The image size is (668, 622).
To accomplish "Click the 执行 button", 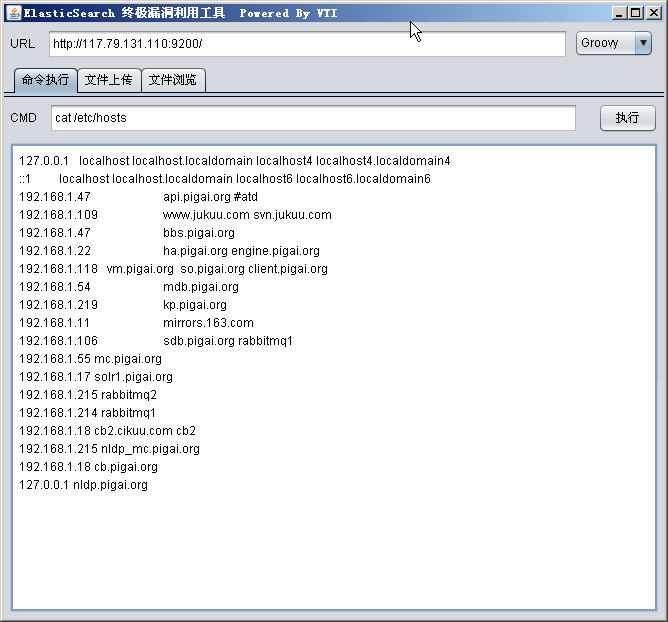I will click(627, 118).
